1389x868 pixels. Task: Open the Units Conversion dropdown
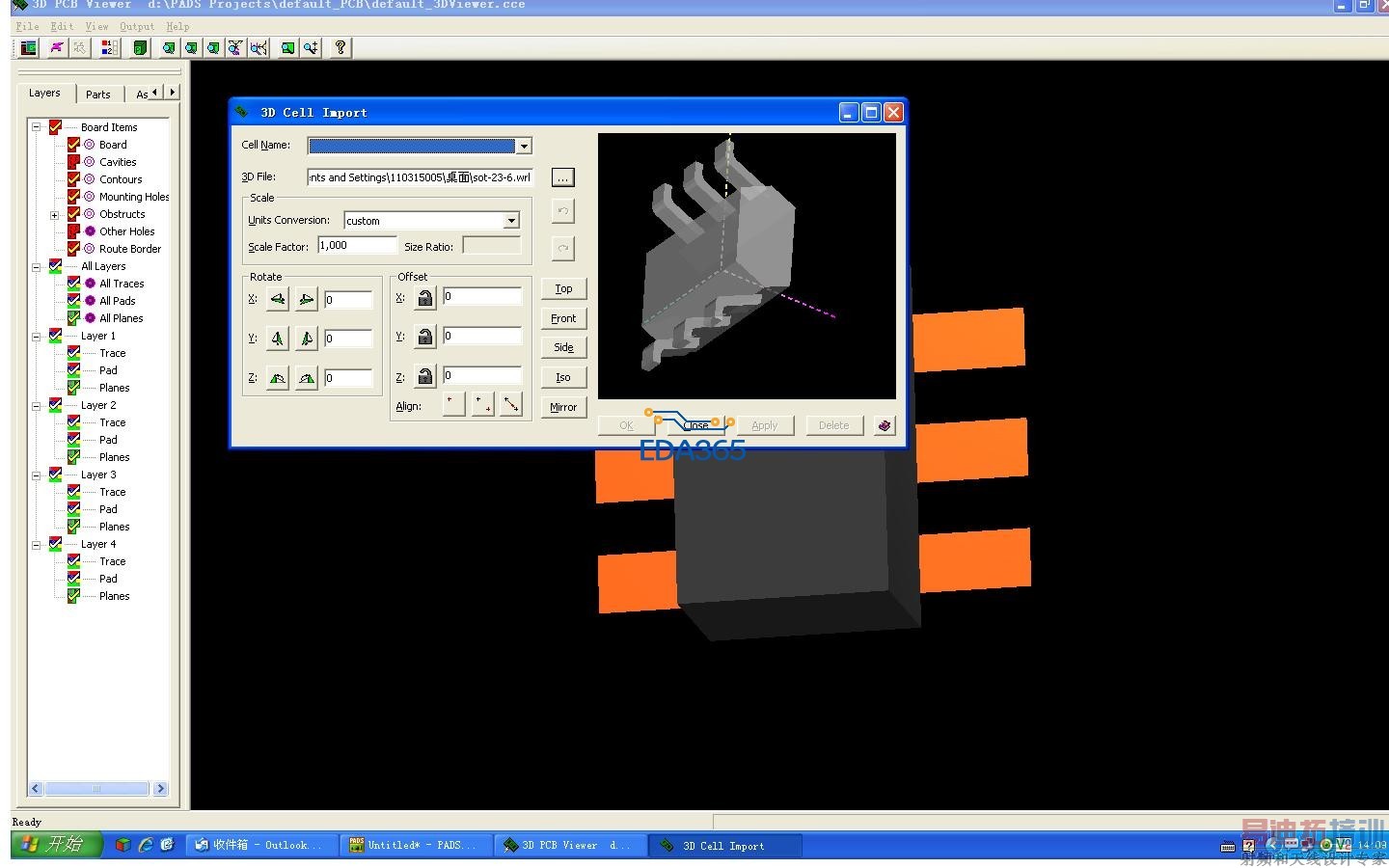[x=511, y=221]
